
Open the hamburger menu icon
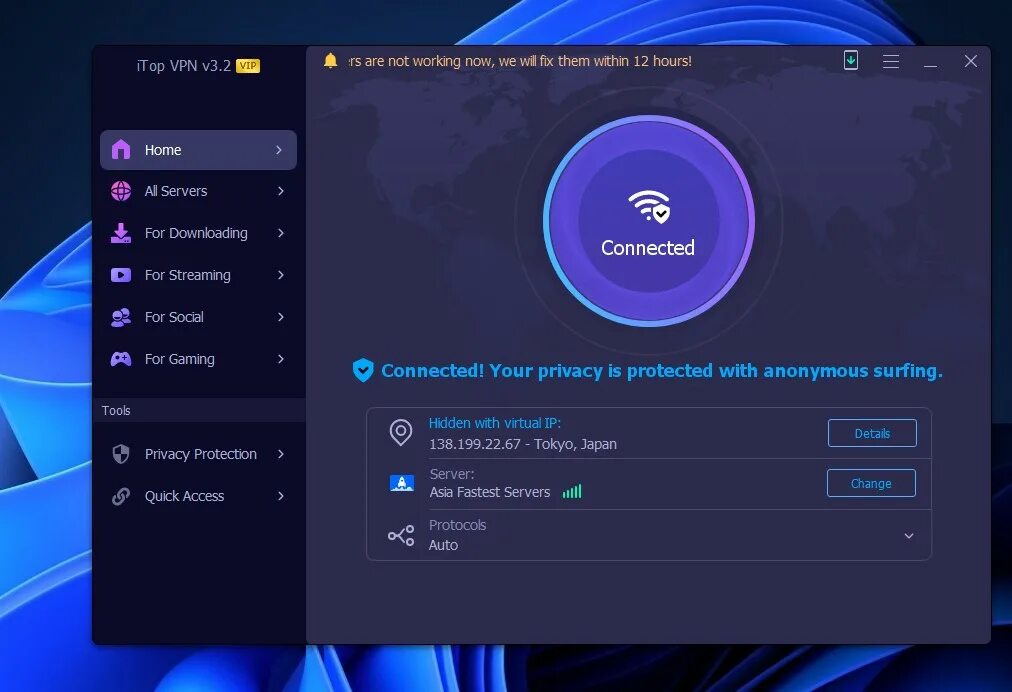point(891,61)
